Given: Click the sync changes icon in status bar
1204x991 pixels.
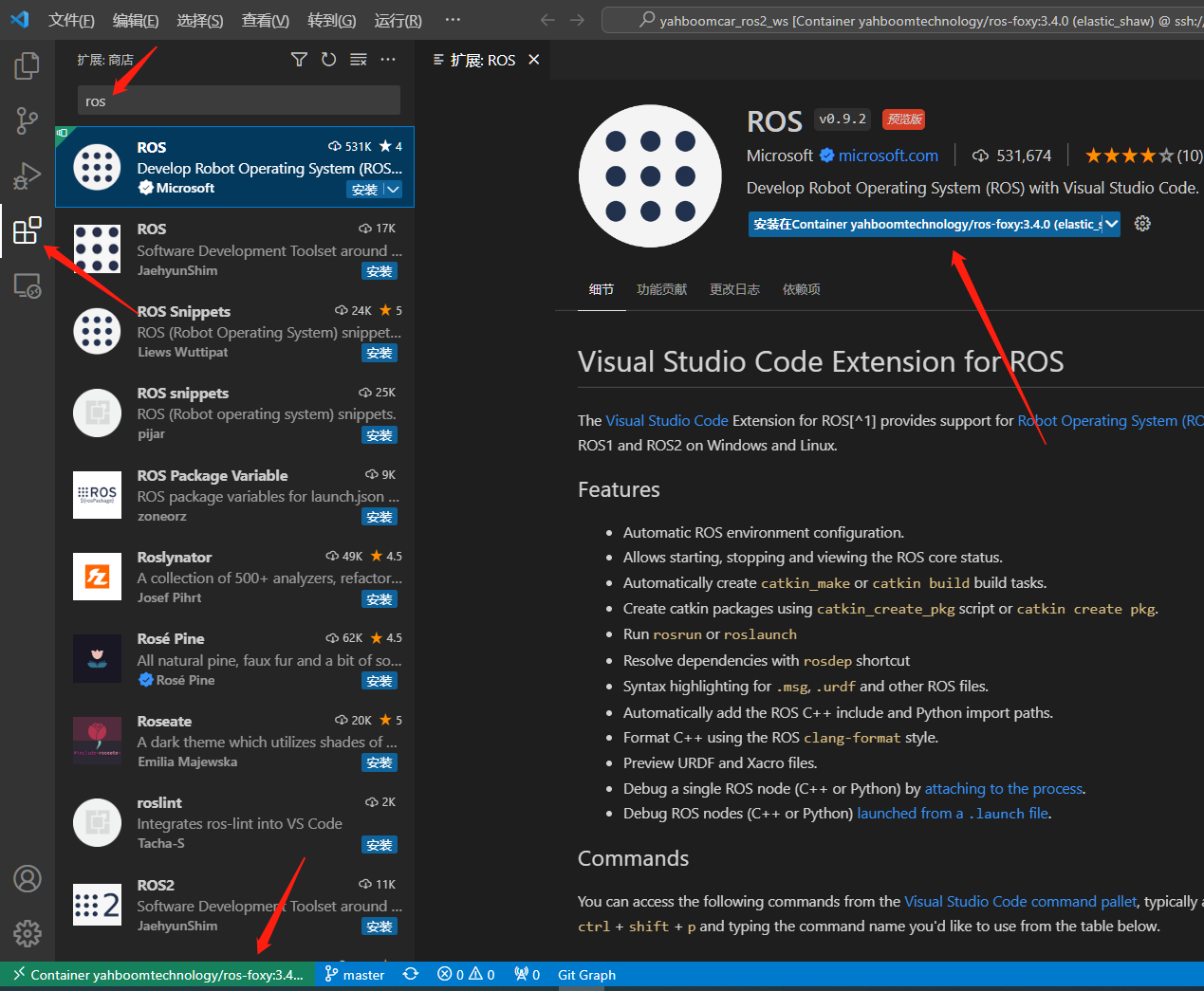Looking at the screenshot, I should click(411, 974).
